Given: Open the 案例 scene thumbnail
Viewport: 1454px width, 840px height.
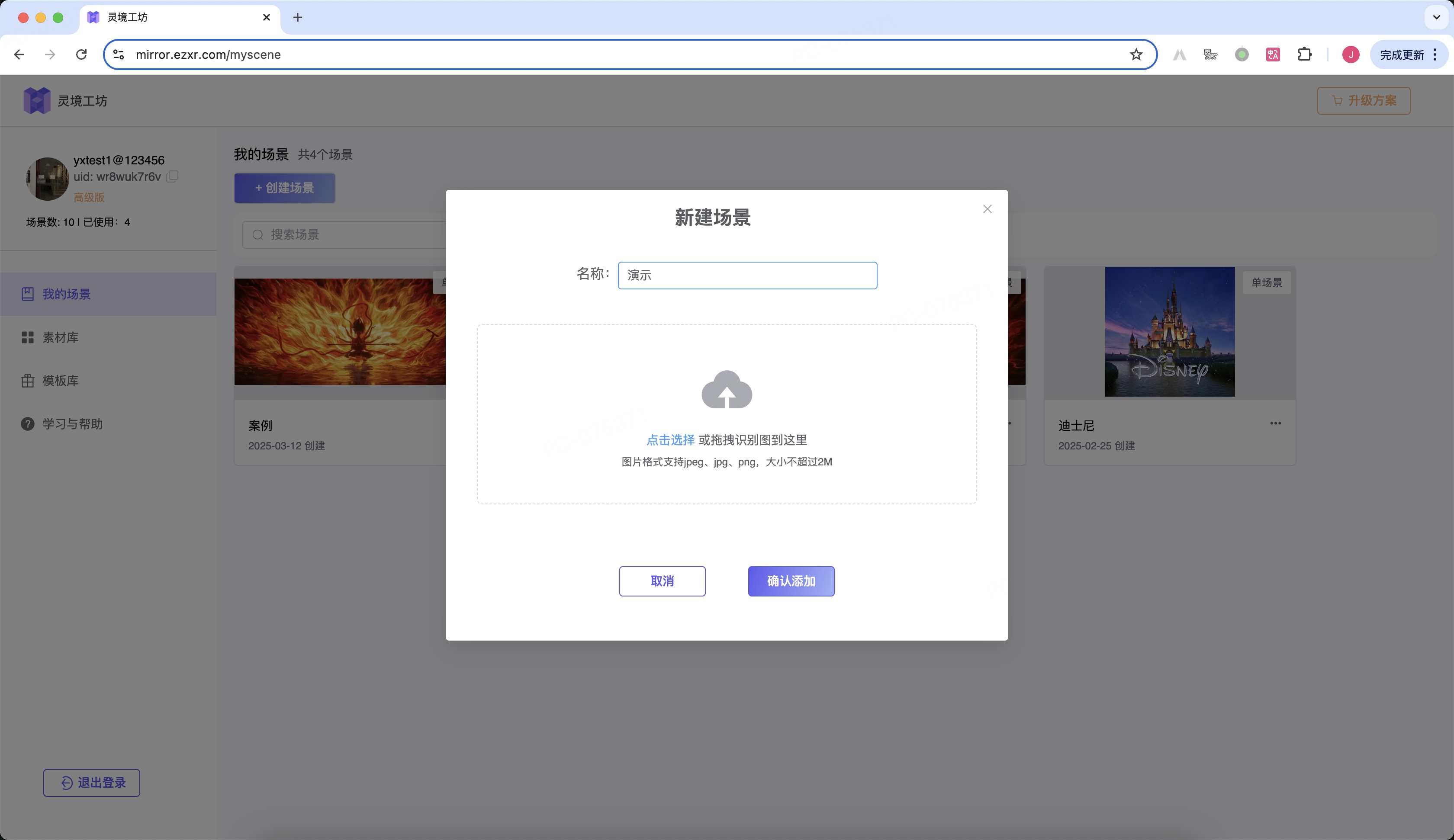Looking at the screenshot, I should 340,332.
